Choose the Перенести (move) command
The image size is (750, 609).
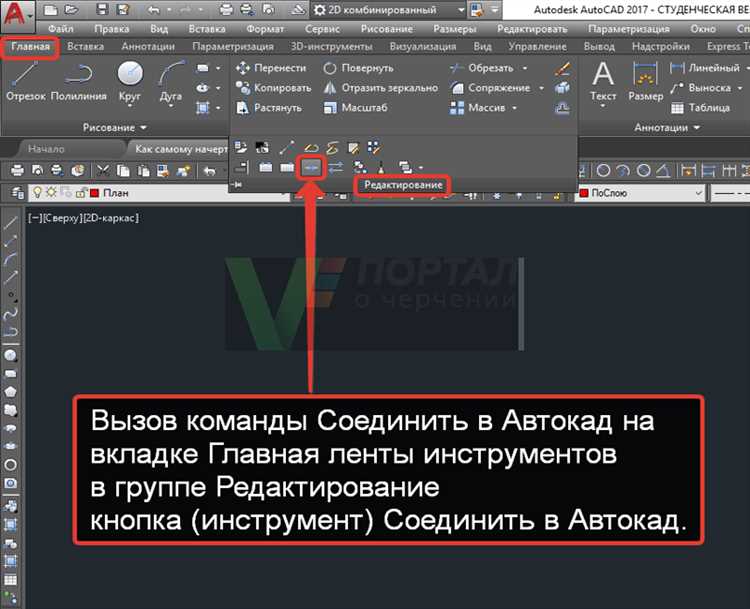[x=271, y=68]
